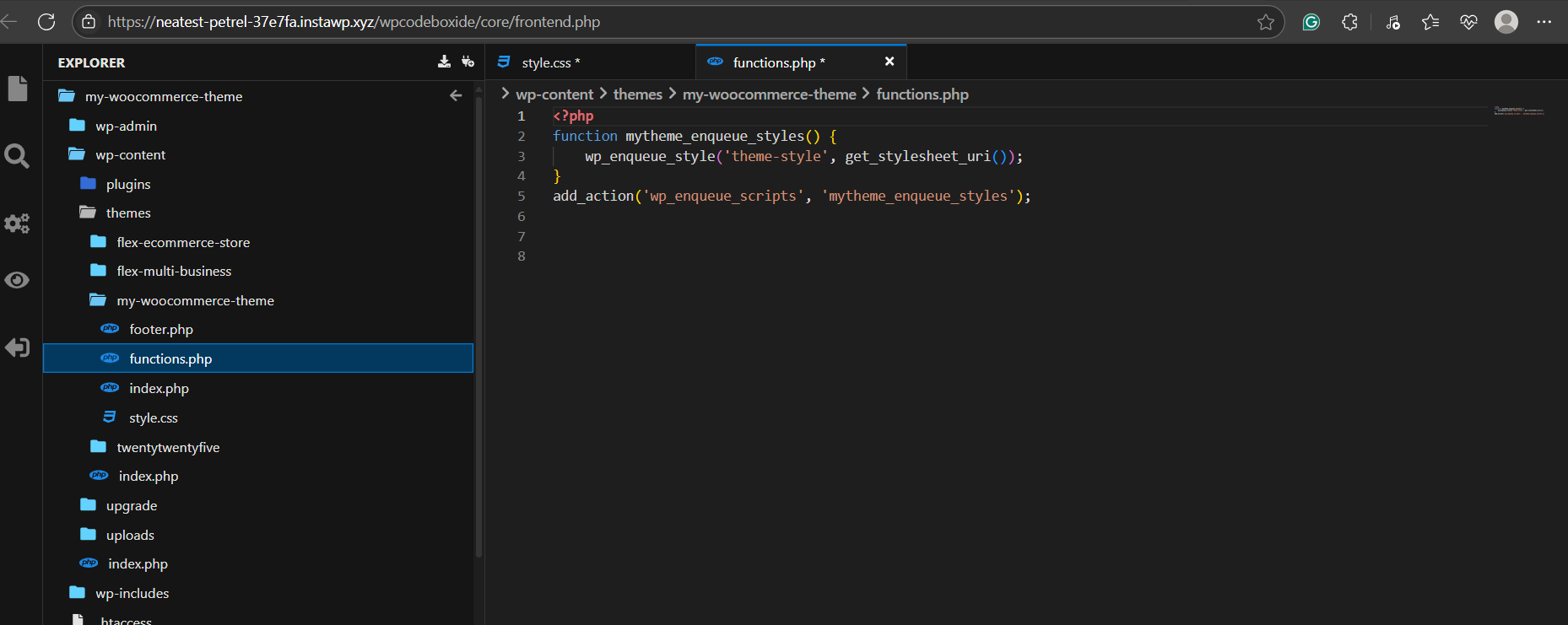Image resolution: width=1568 pixels, height=625 pixels.
Task: Bookmark the page with the star icon
Action: (1265, 22)
